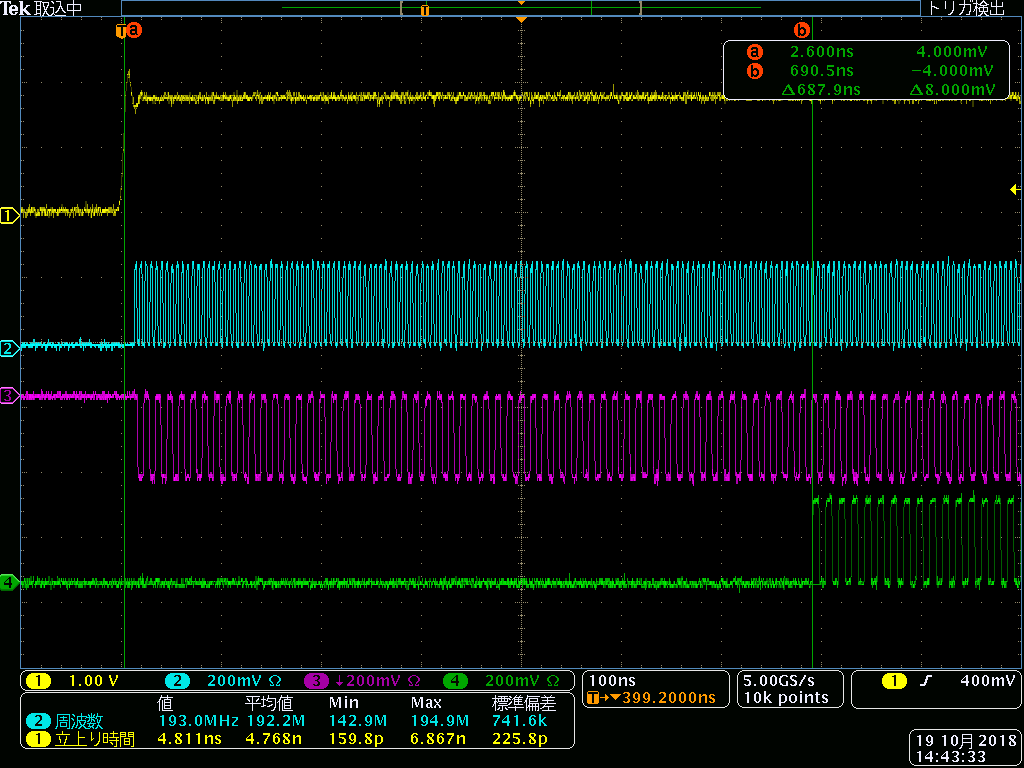The width and height of the screenshot is (1024, 768).
Task: Click the 192.2M mean frequency value
Action: 277,721
